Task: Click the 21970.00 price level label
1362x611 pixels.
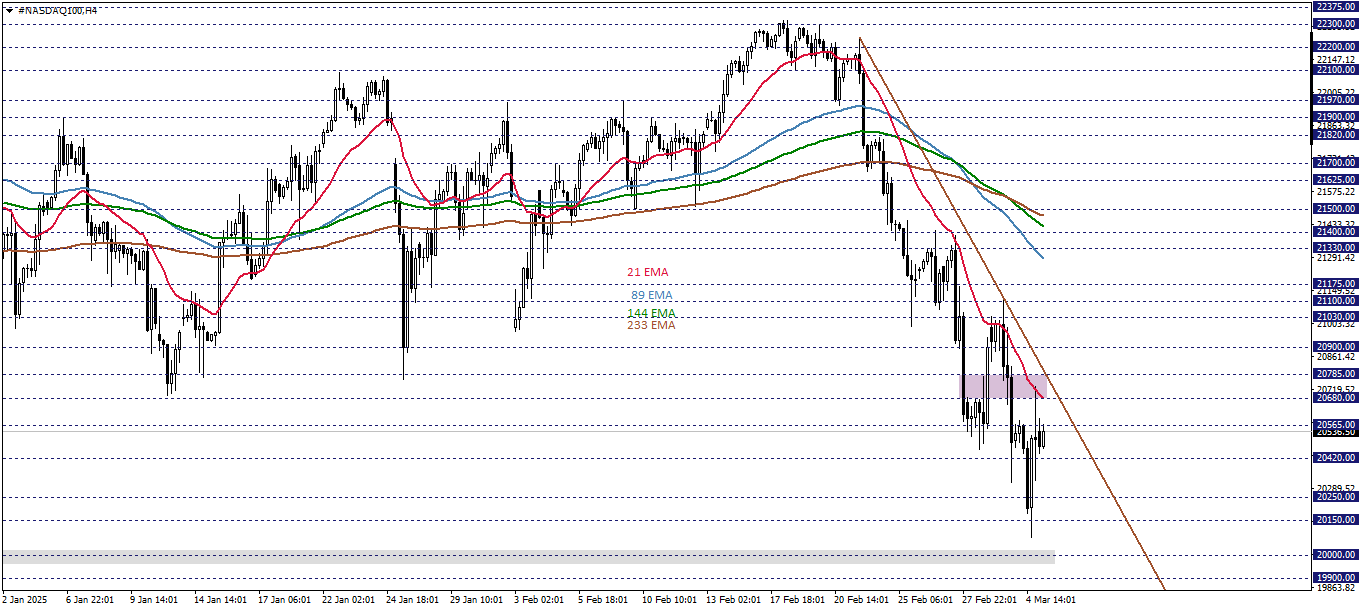Action: (x=1336, y=99)
